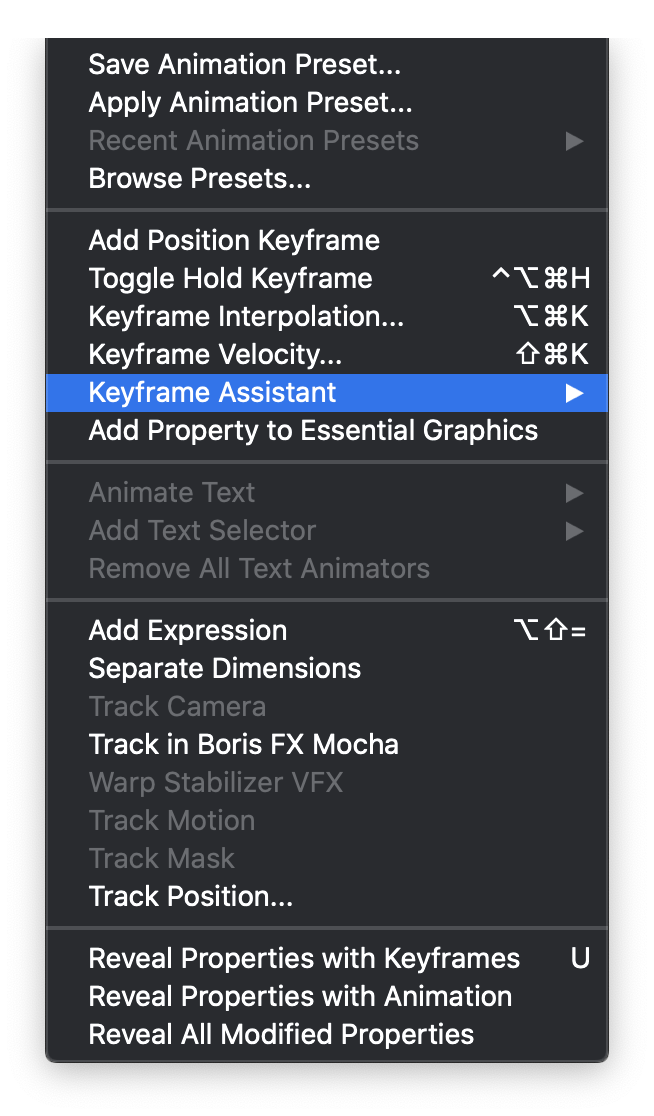The height and width of the screenshot is (1116, 654).
Task: Add Property to Essential Graphics
Action: [313, 431]
